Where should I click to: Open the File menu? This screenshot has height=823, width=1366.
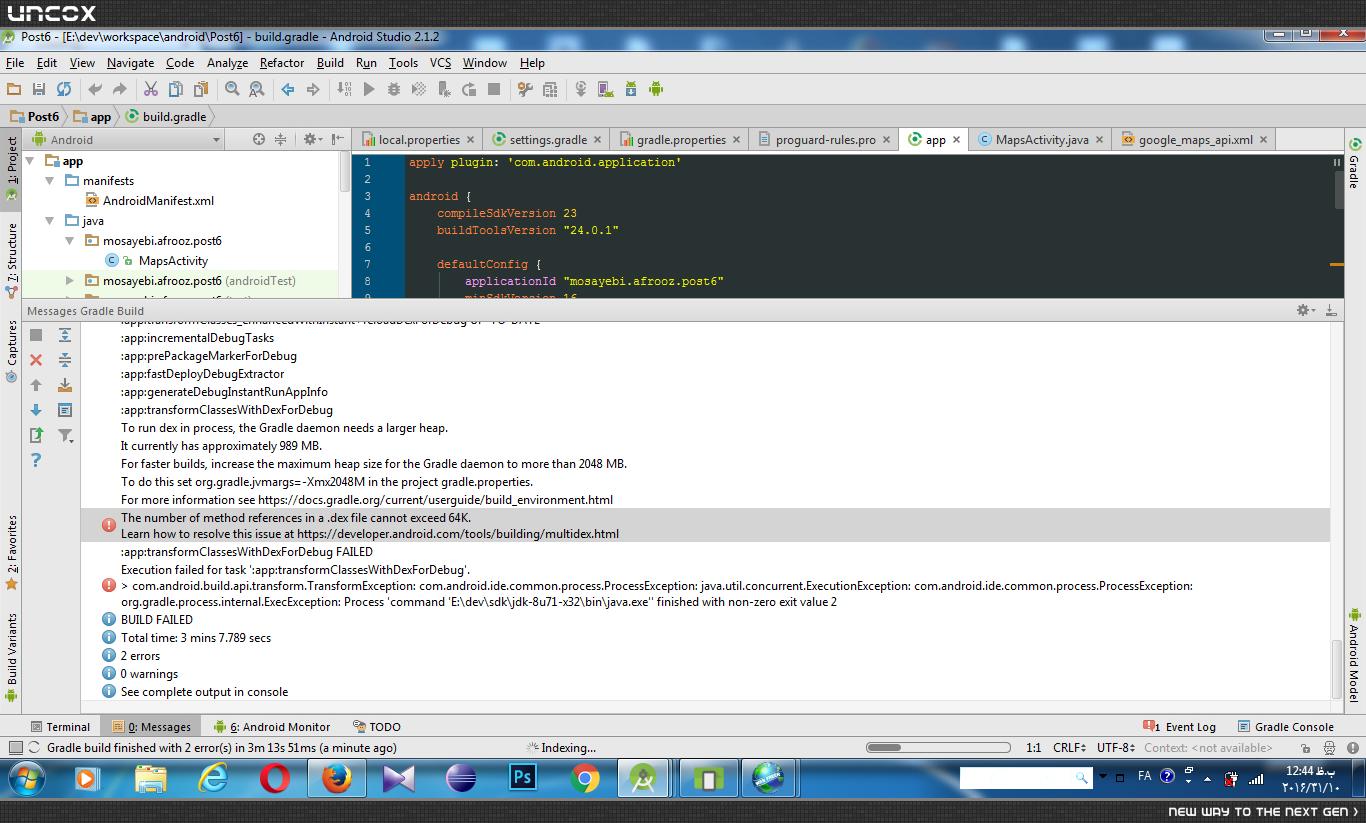[15, 62]
